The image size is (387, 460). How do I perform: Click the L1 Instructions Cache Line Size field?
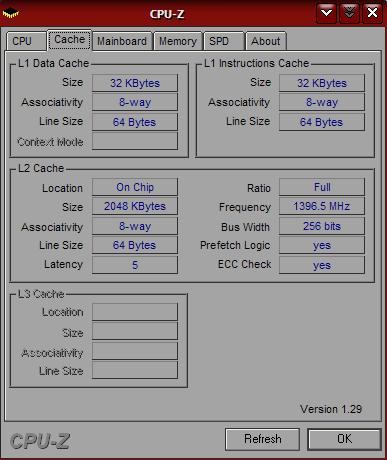pos(322,122)
